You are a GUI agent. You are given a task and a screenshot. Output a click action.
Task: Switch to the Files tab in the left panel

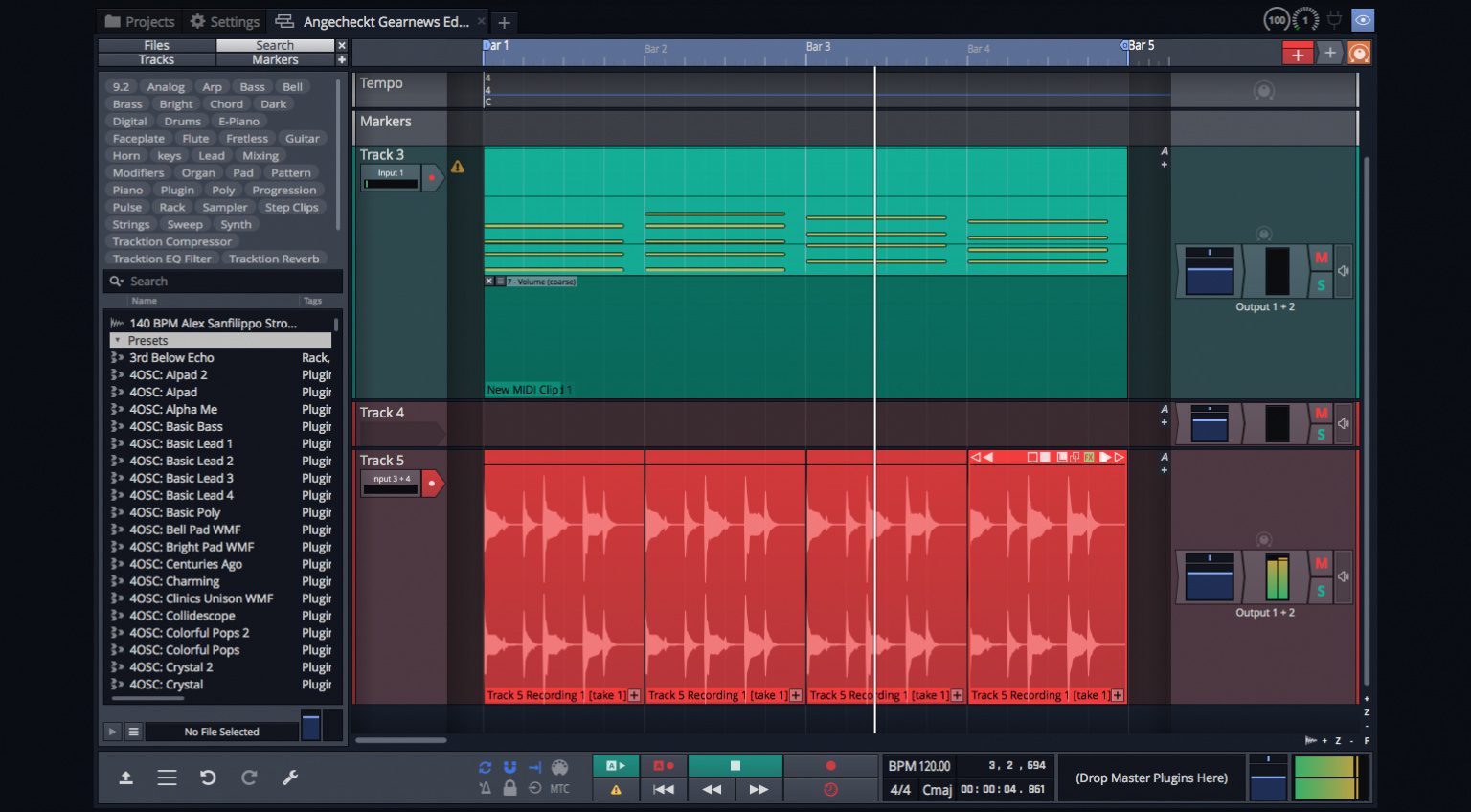coord(156,45)
